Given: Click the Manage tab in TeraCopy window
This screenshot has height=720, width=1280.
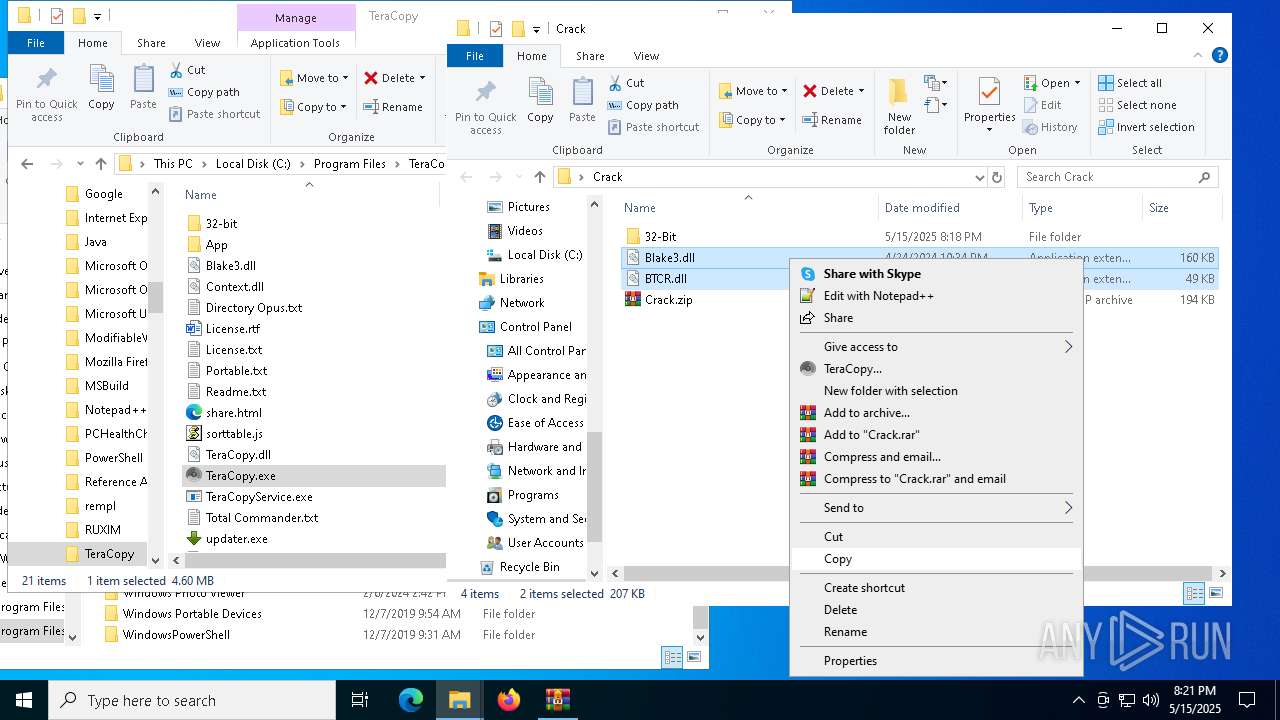Looking at the screenshot, I should point(296,18).
